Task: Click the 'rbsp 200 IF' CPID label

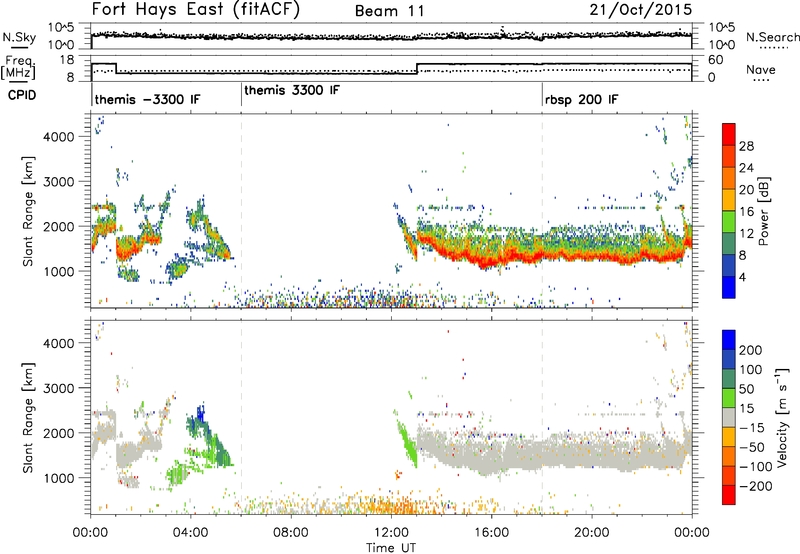Action: click(581, 99)
